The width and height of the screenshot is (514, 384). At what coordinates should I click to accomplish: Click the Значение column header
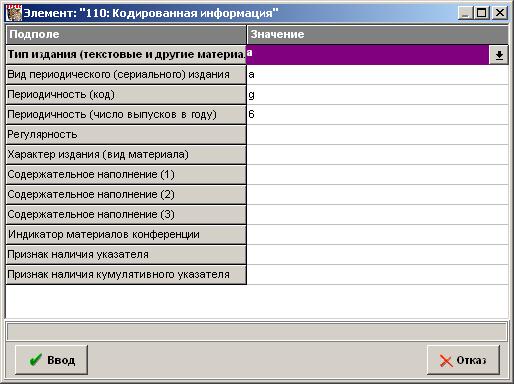(378, 34)
